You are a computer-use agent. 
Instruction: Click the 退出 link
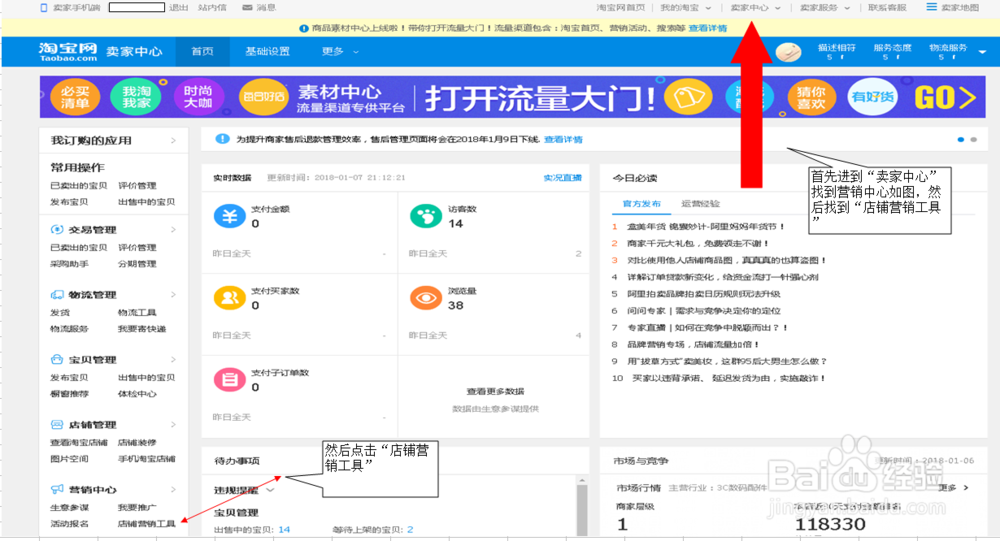click(x=179, y=8)
